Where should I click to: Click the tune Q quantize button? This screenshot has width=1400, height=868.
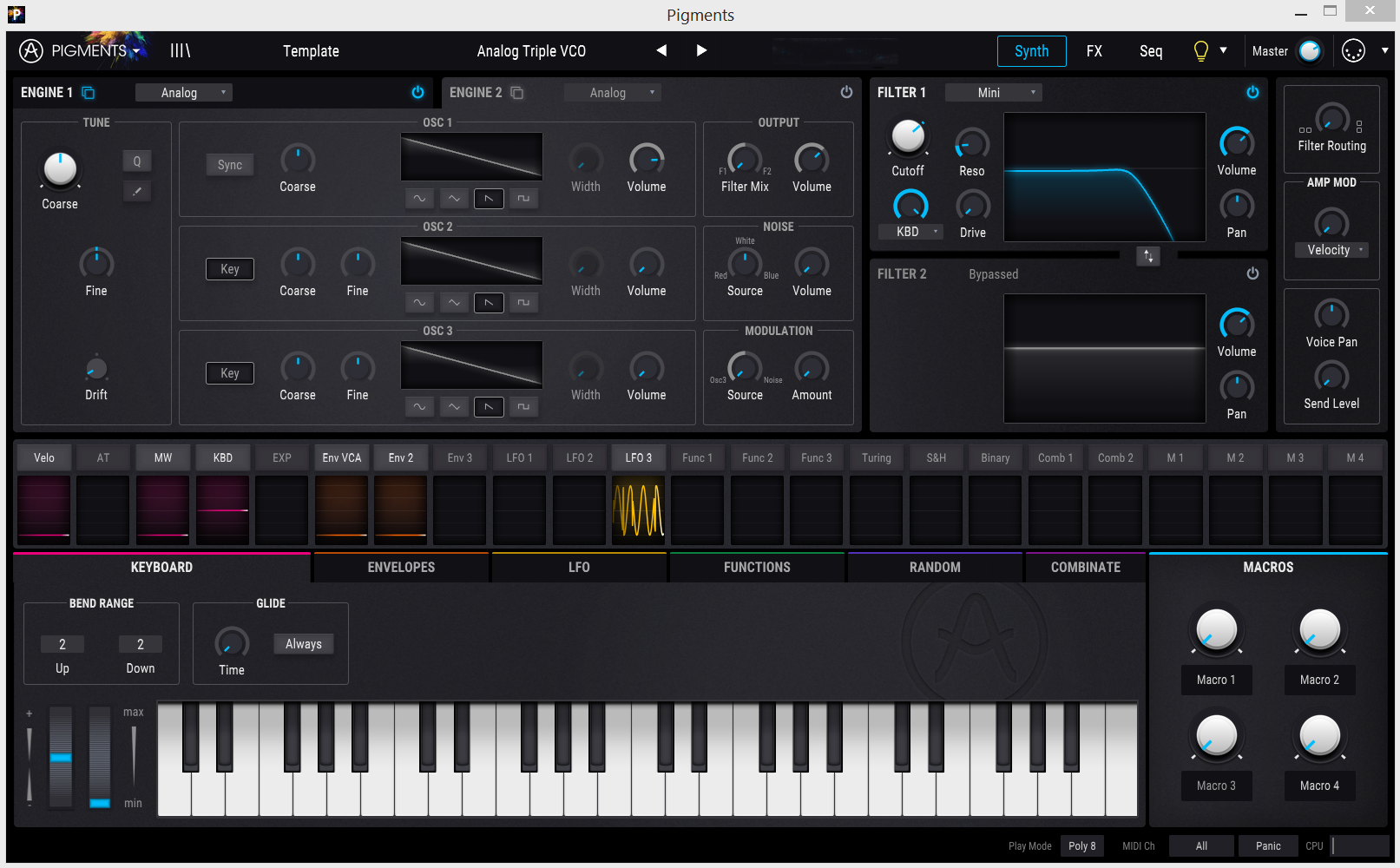click(136, 161)
